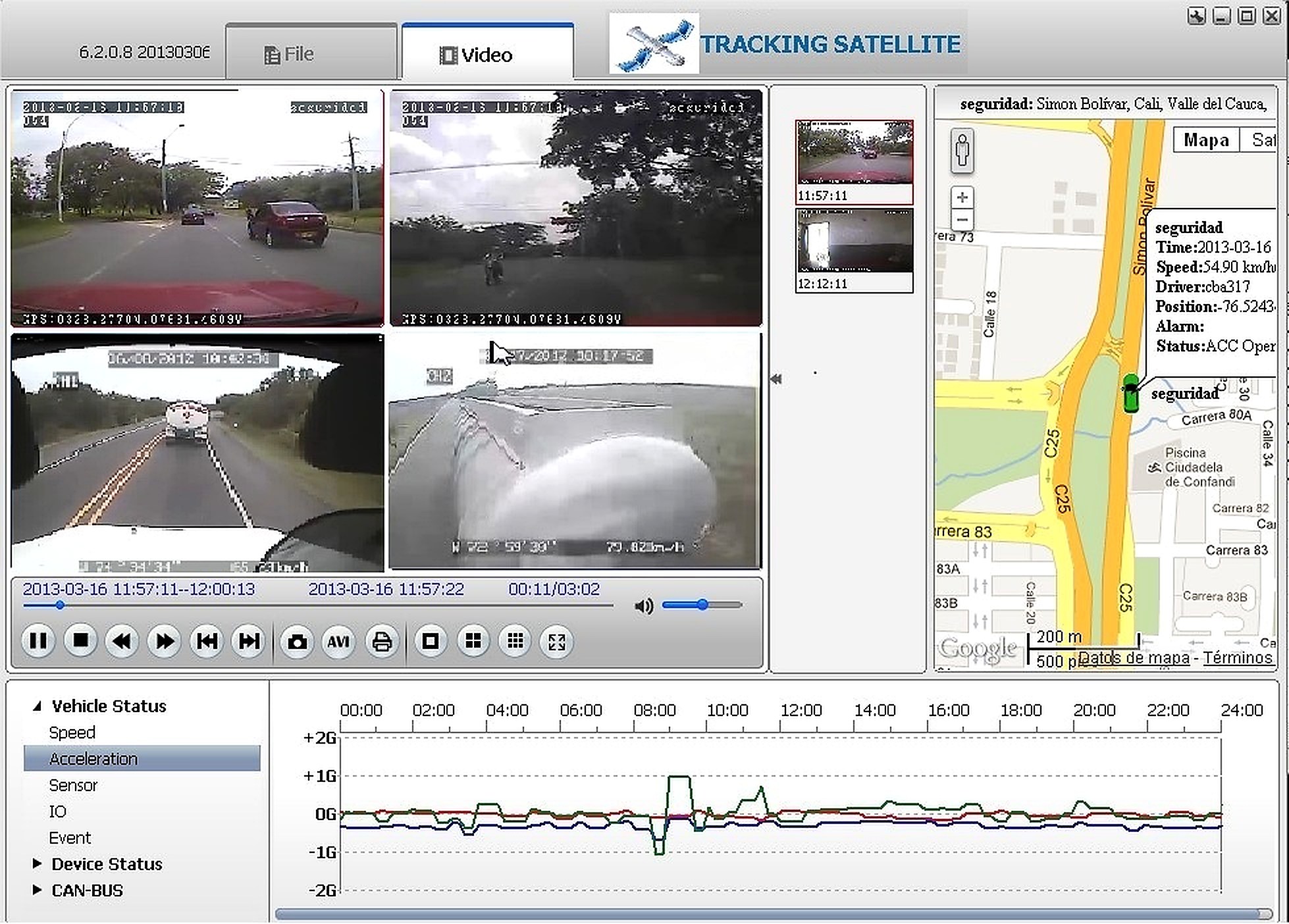Expand the CAN-BUS tree

(x=37, y=890)
